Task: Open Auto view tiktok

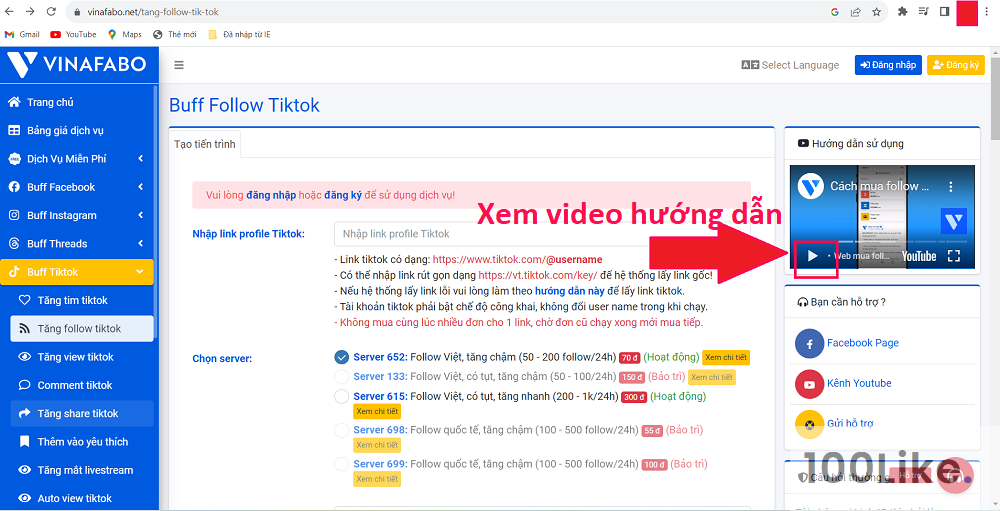Action: (82, 498)
